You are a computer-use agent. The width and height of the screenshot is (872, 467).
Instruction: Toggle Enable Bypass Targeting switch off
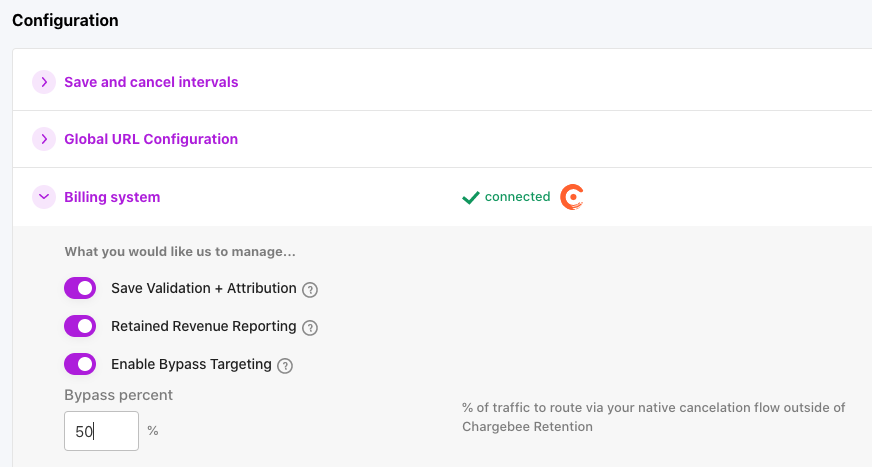pos(80,364)
